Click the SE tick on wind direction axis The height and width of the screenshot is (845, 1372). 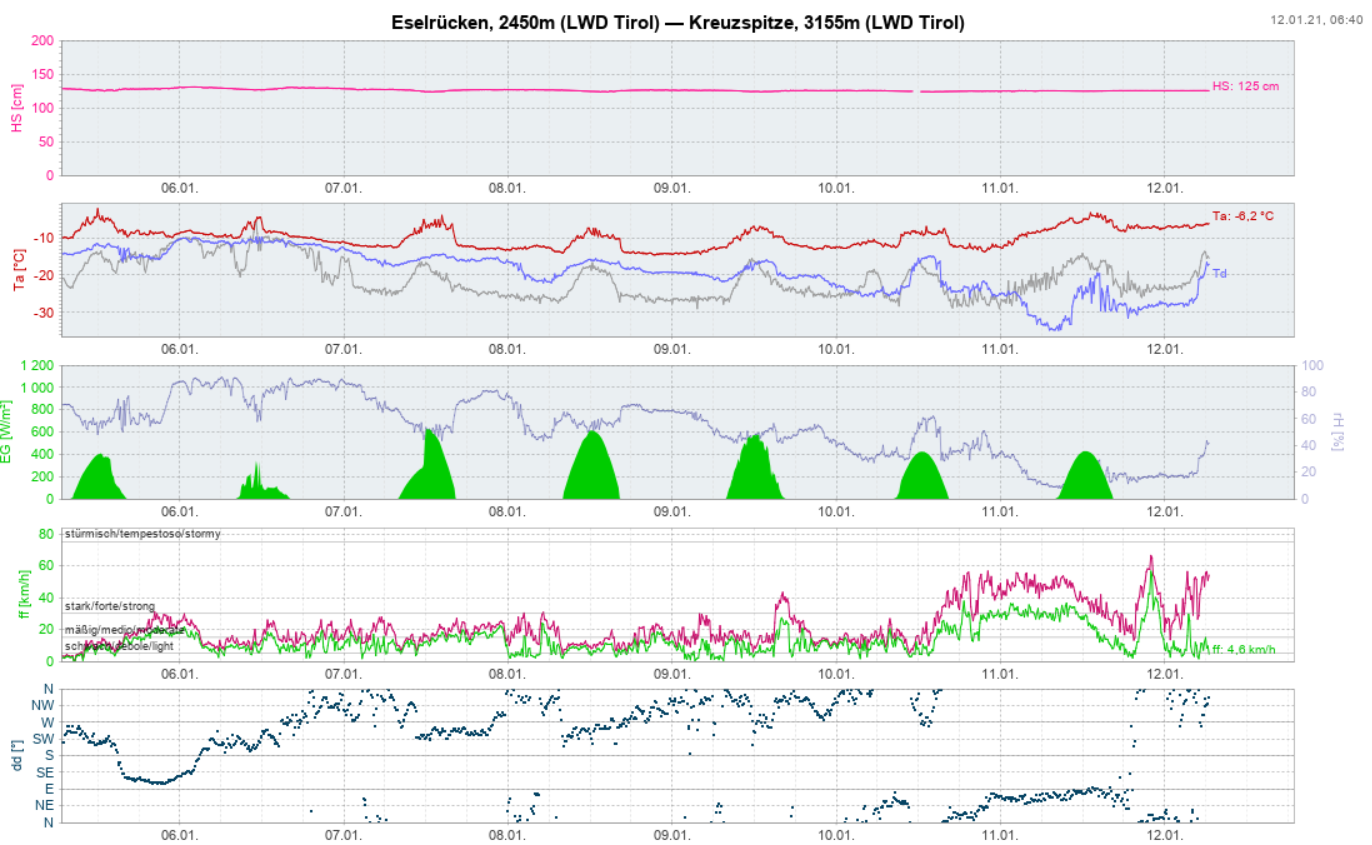click(45, 772)
